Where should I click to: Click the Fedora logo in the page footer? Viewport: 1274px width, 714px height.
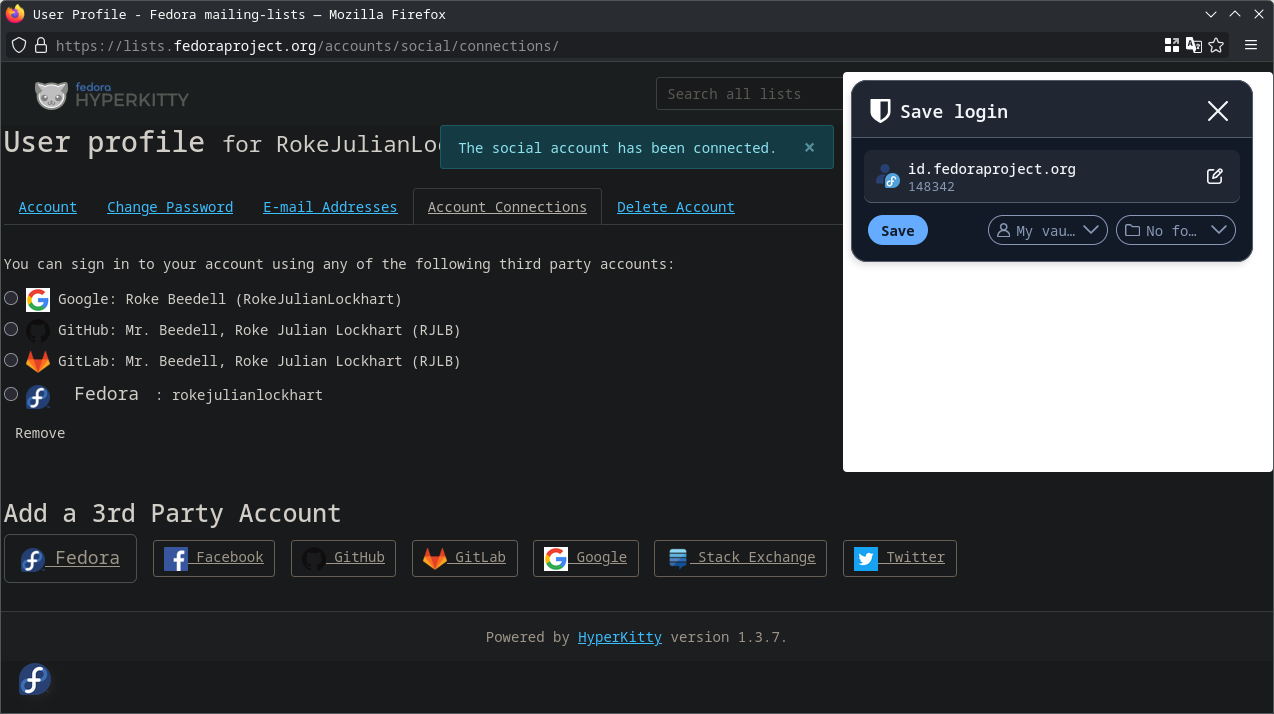(x=34, y=680)
